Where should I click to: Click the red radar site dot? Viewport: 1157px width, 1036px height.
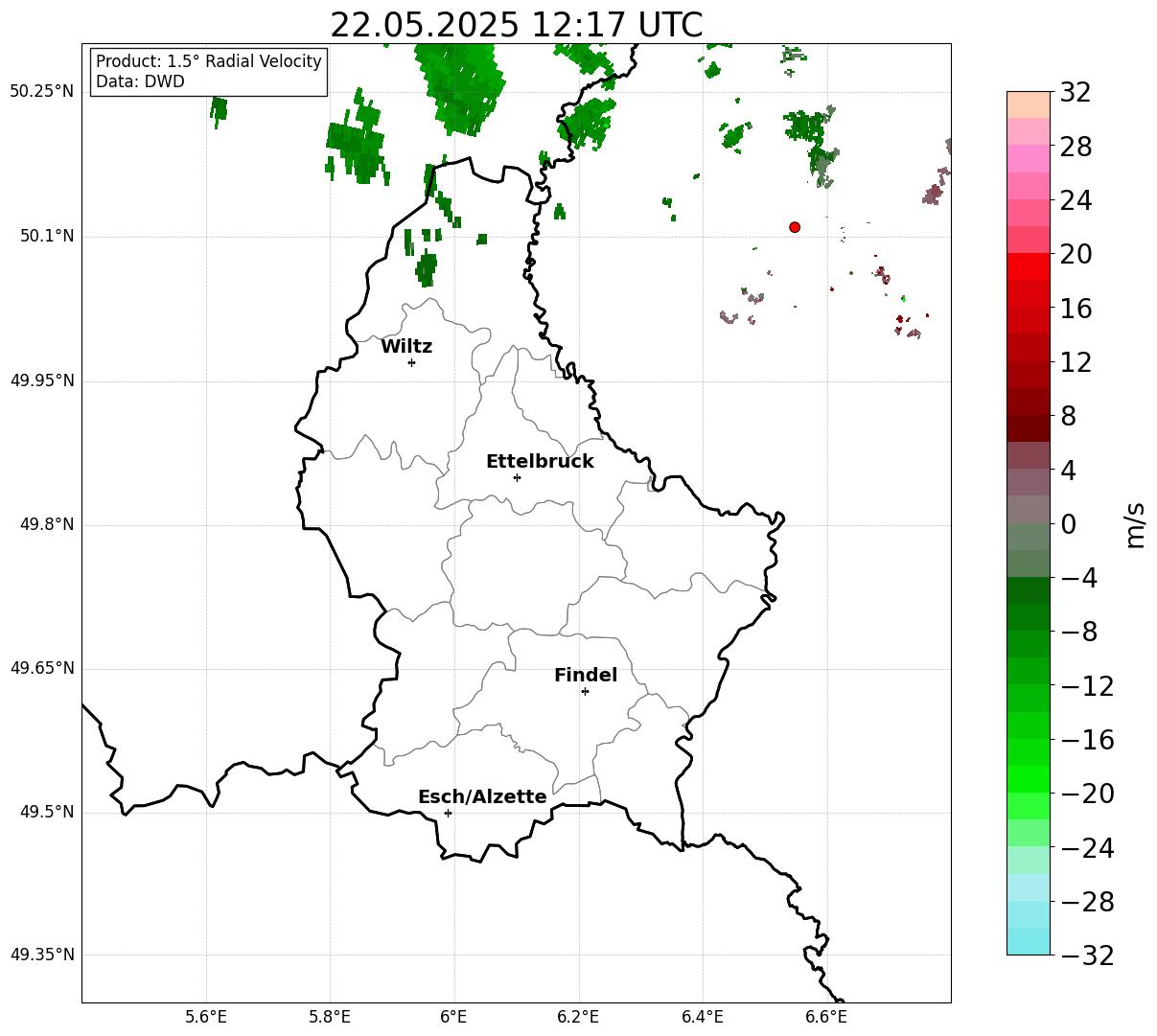point(795,227)
